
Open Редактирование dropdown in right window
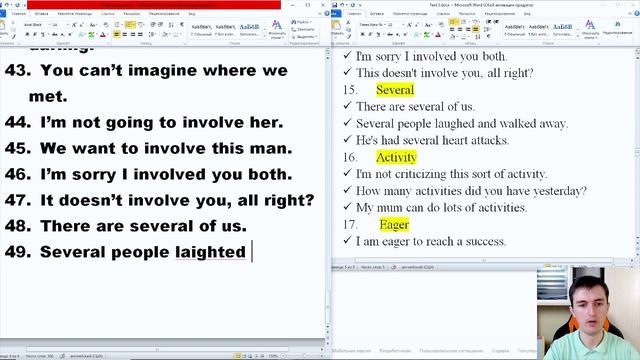coord(617,28)
